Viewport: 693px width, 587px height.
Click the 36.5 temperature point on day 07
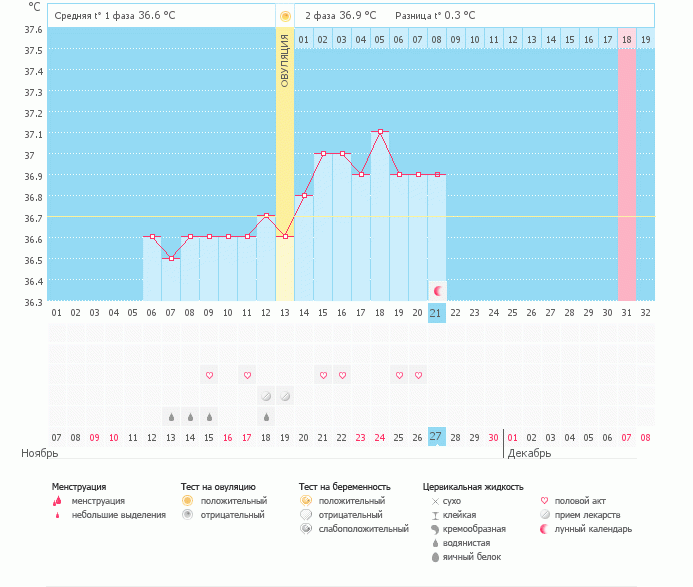(x=171, y=258)
